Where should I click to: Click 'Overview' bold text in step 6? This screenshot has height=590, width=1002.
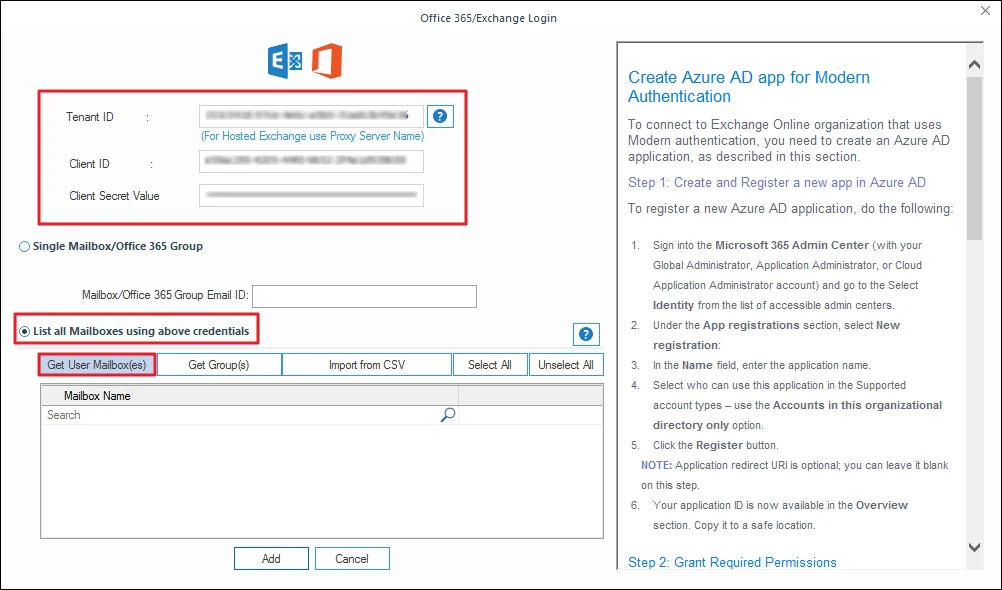click(x=882, y=505)
